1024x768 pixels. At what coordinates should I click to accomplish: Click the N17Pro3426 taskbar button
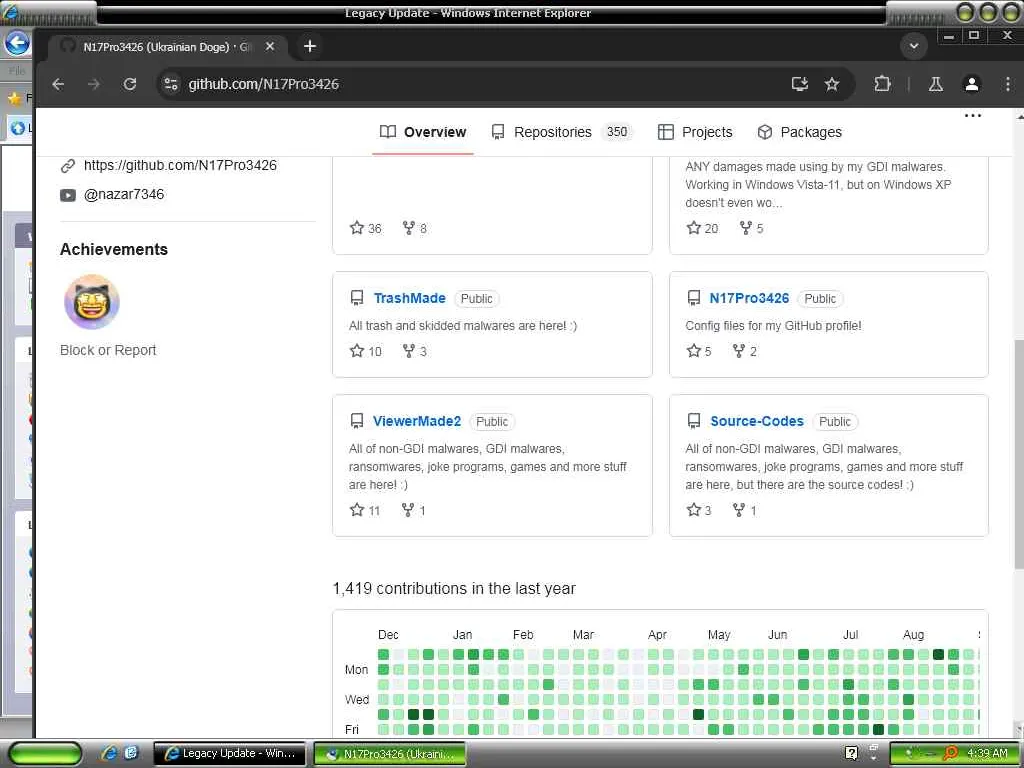[x=390, y=754]
